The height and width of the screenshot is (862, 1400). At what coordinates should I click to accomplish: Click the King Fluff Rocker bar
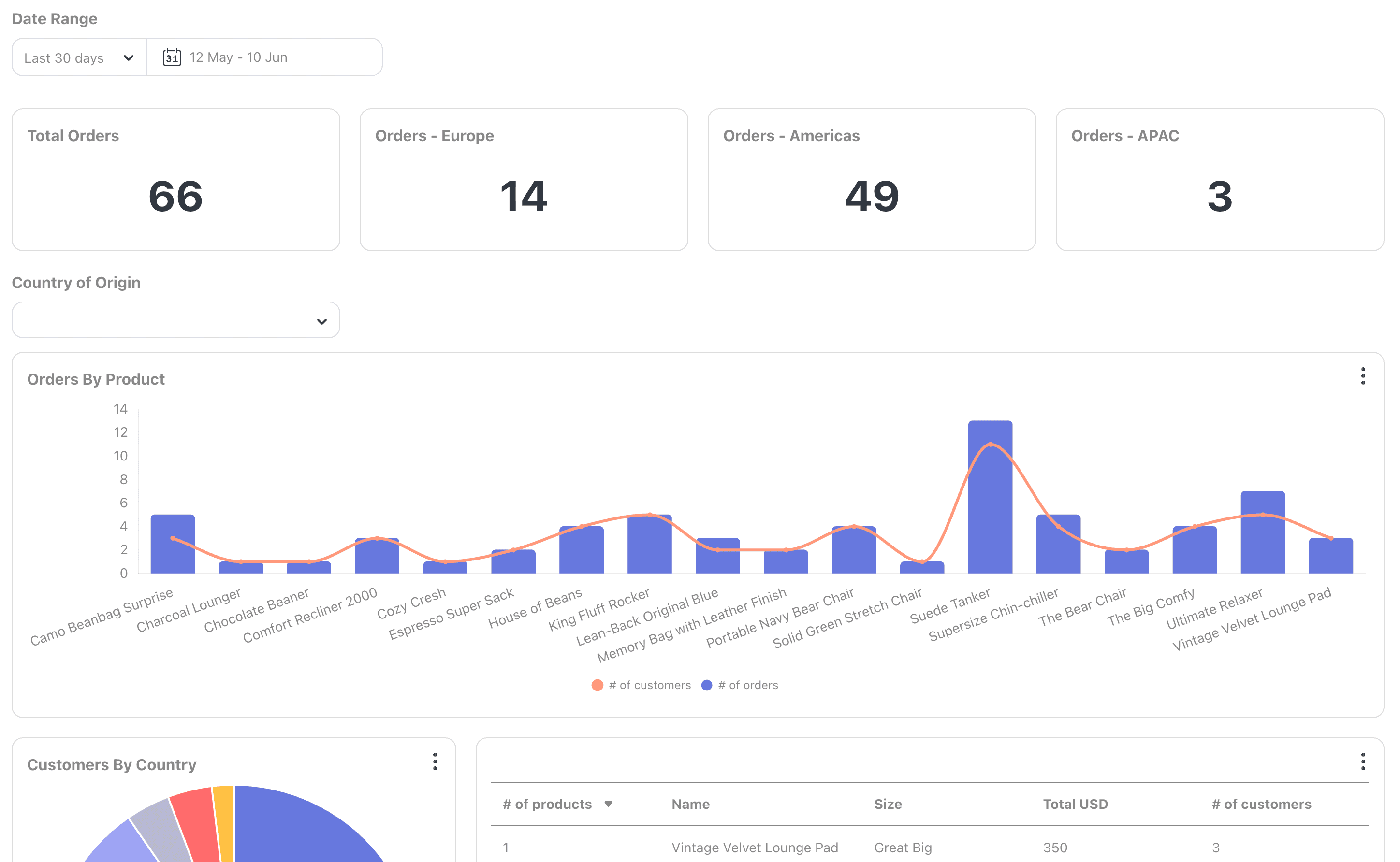tap(650, 544)
